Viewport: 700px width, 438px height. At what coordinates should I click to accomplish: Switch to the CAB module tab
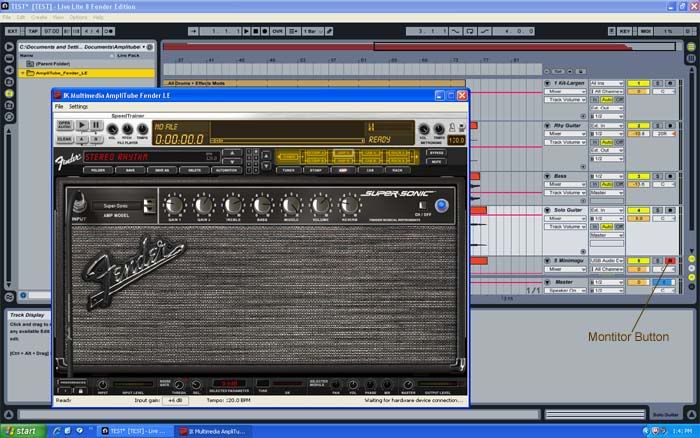click(x=370, y=170)
